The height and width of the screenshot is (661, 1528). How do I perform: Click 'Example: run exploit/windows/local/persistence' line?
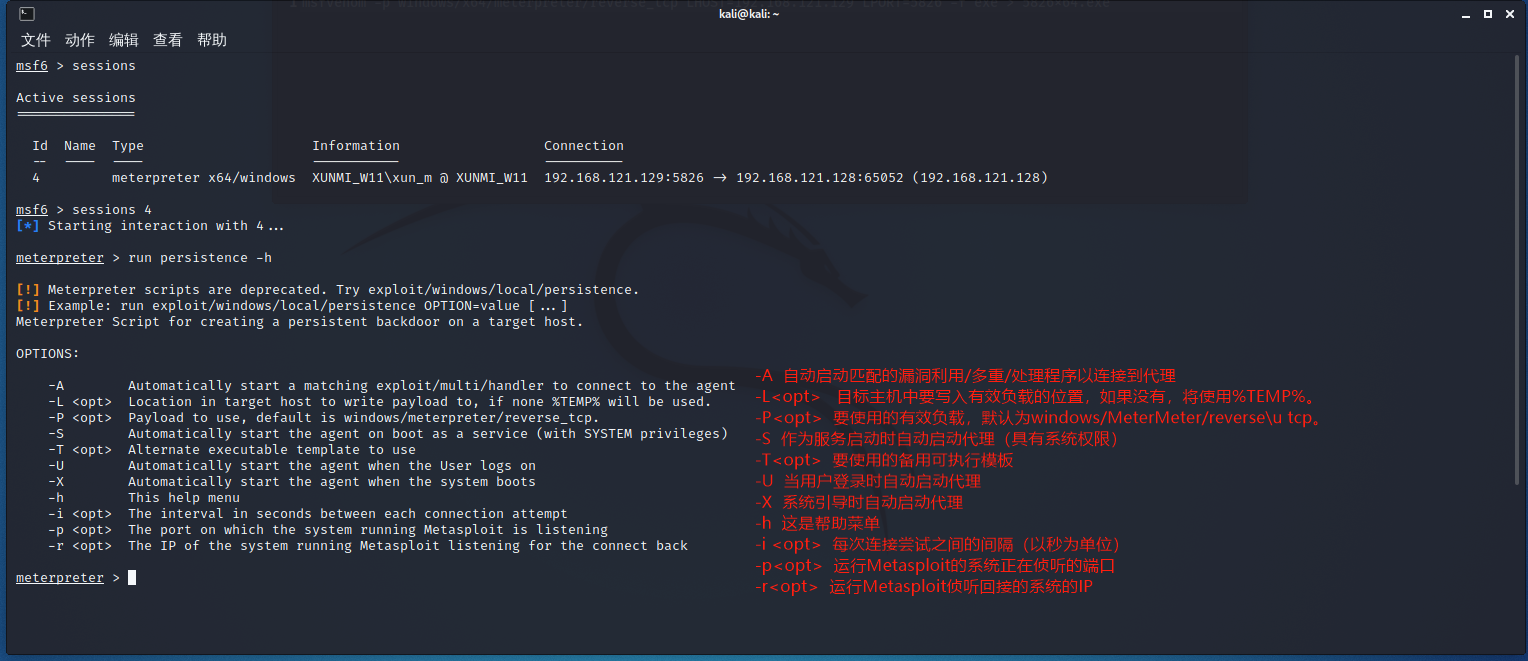point(292,306)
